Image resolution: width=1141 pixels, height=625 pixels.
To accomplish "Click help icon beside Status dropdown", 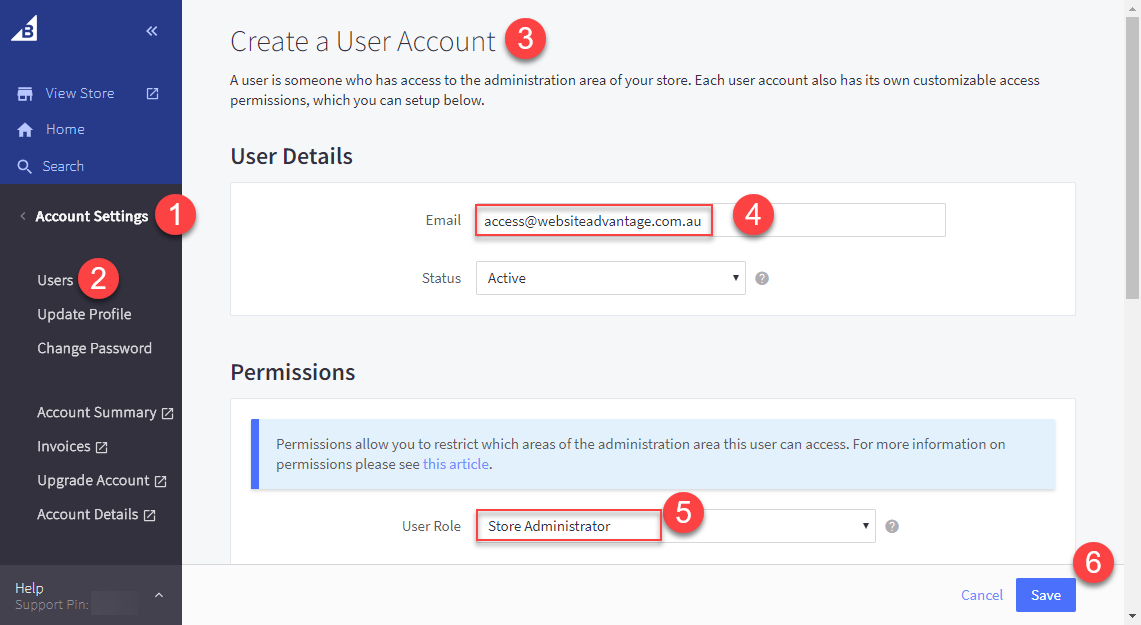I will [x=762, y=279].
